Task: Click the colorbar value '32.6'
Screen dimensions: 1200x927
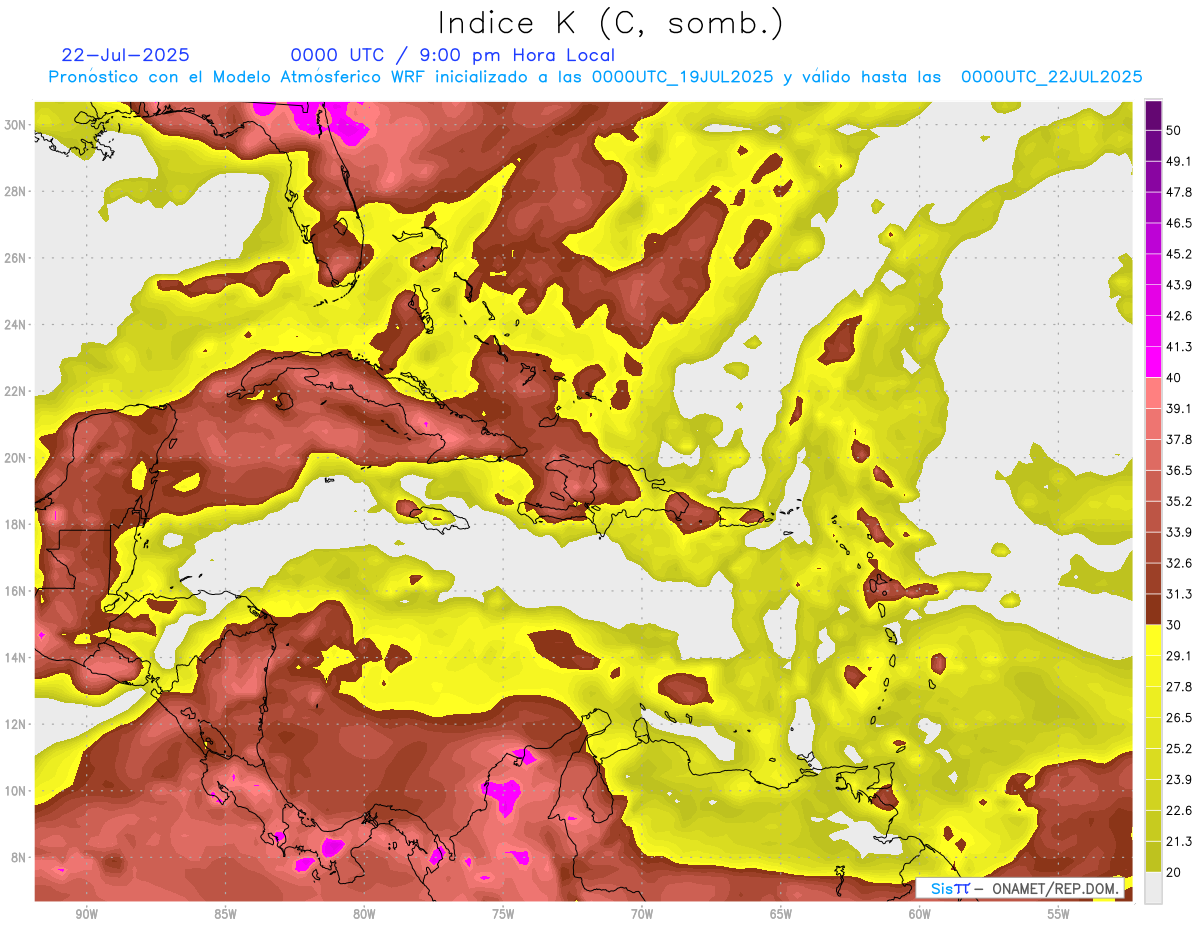Action: point(1179,563)
